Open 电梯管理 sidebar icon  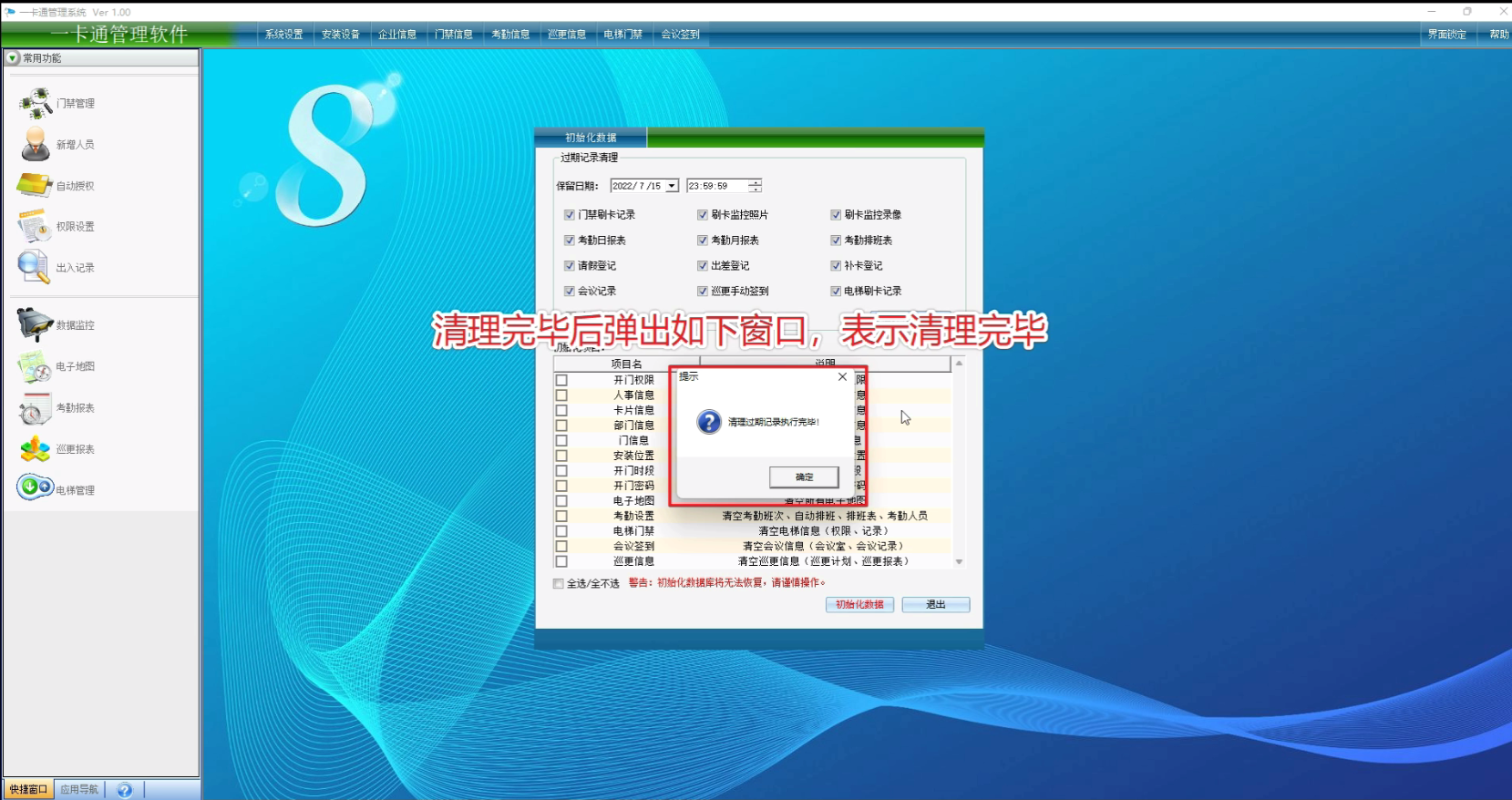point(36,488)
